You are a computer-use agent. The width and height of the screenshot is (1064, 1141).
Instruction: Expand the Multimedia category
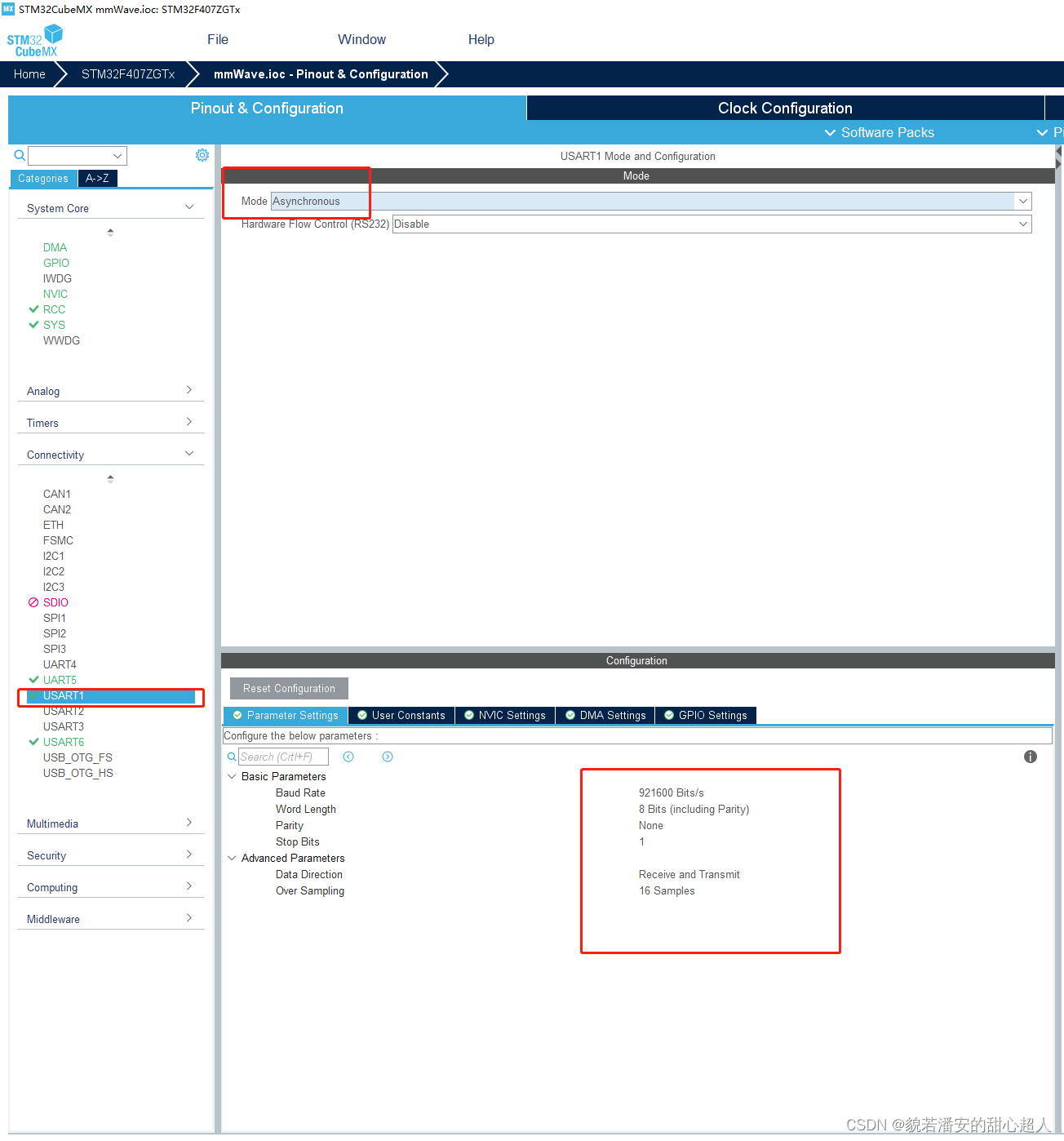[189, 823]
